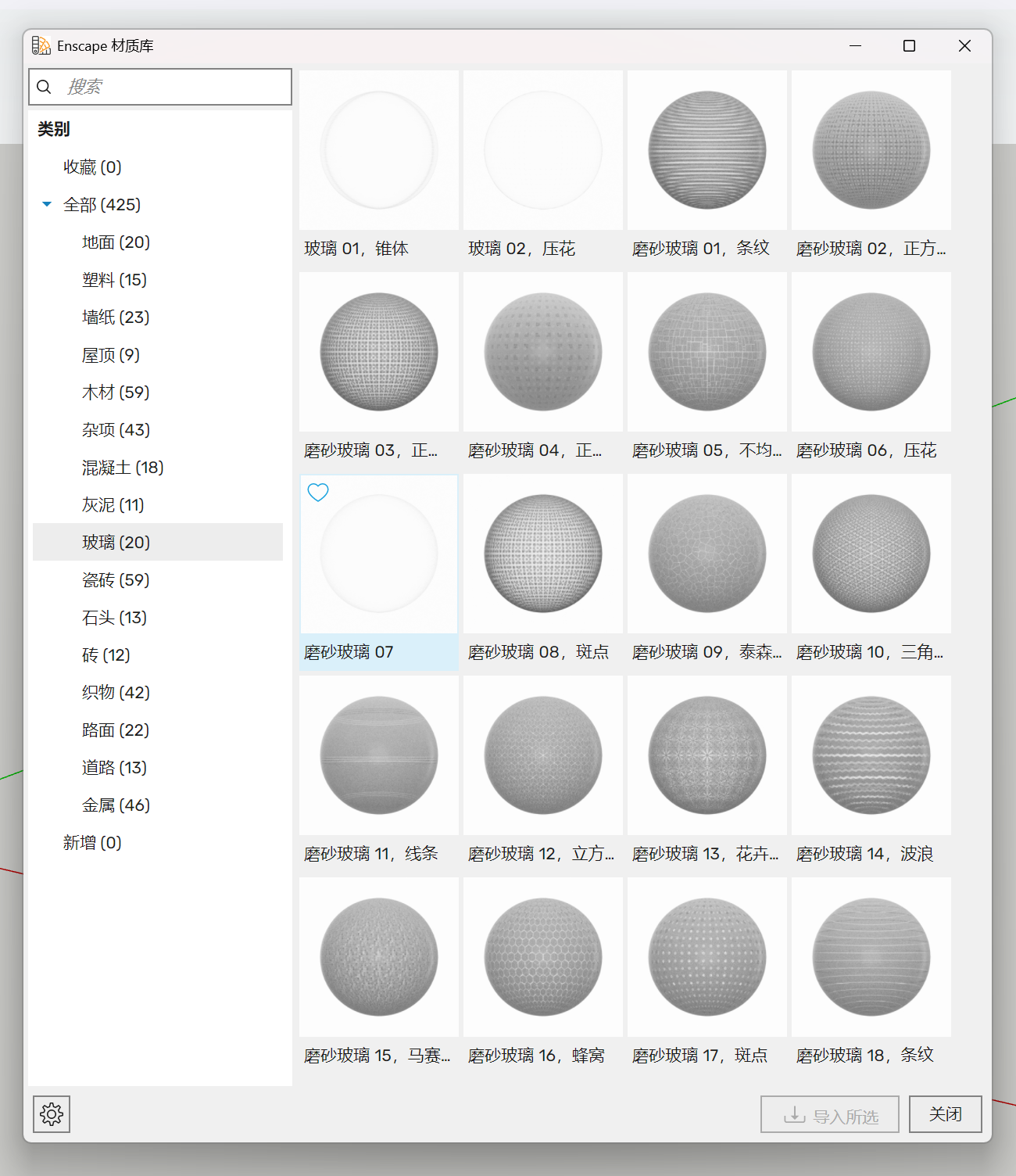The width and height of the screenshot is (1016, 1176).
Task: Click into the 搜索 search field
Action: click(172, 87)
